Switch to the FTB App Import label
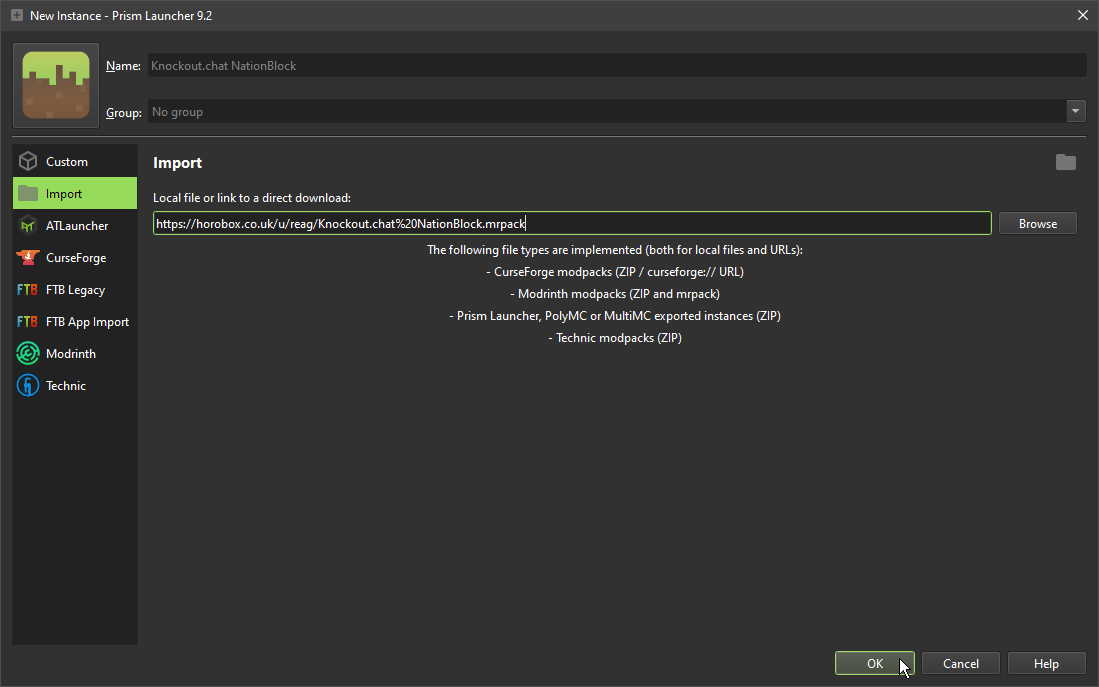The width and height of the screenshot is (1099, 687). point(87,322)
